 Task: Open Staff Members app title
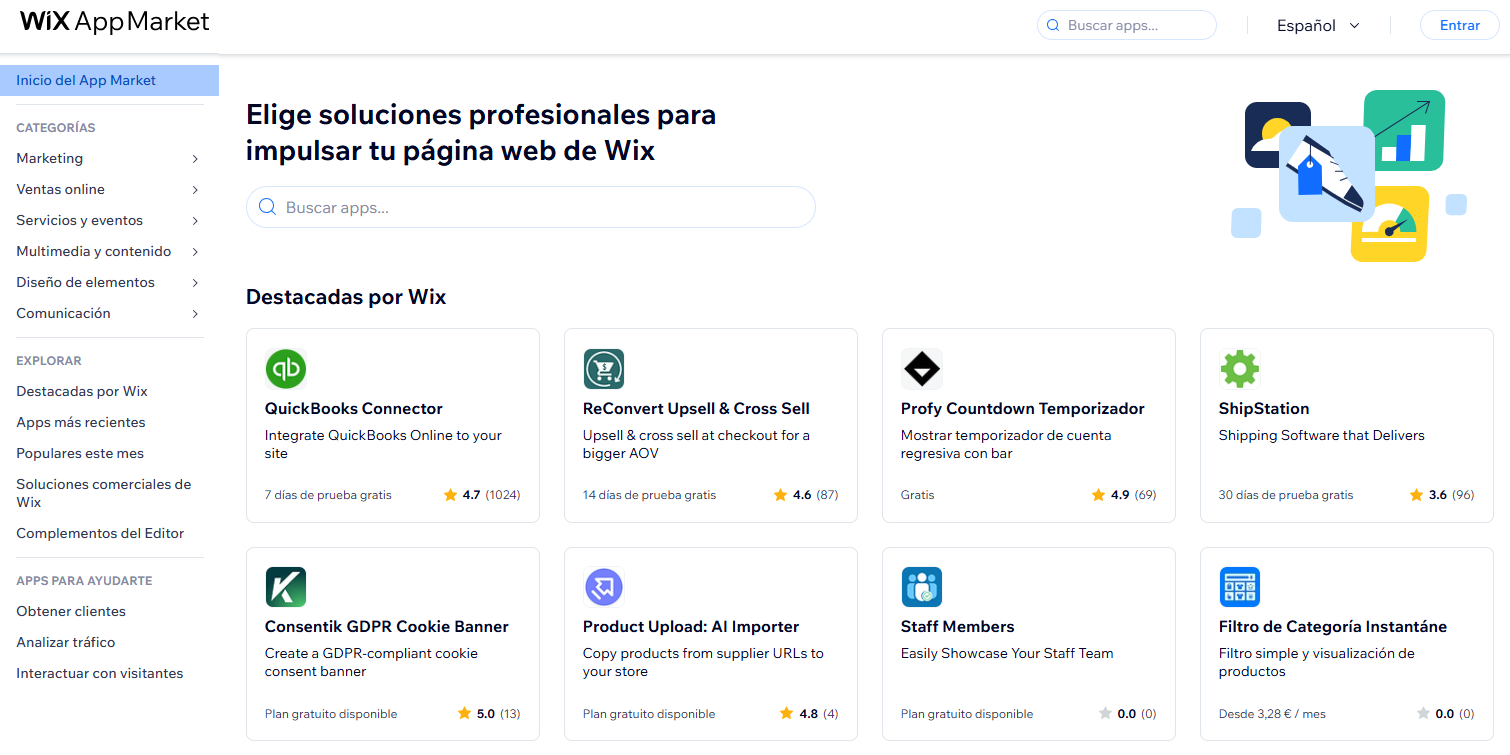tap(958, 626)
